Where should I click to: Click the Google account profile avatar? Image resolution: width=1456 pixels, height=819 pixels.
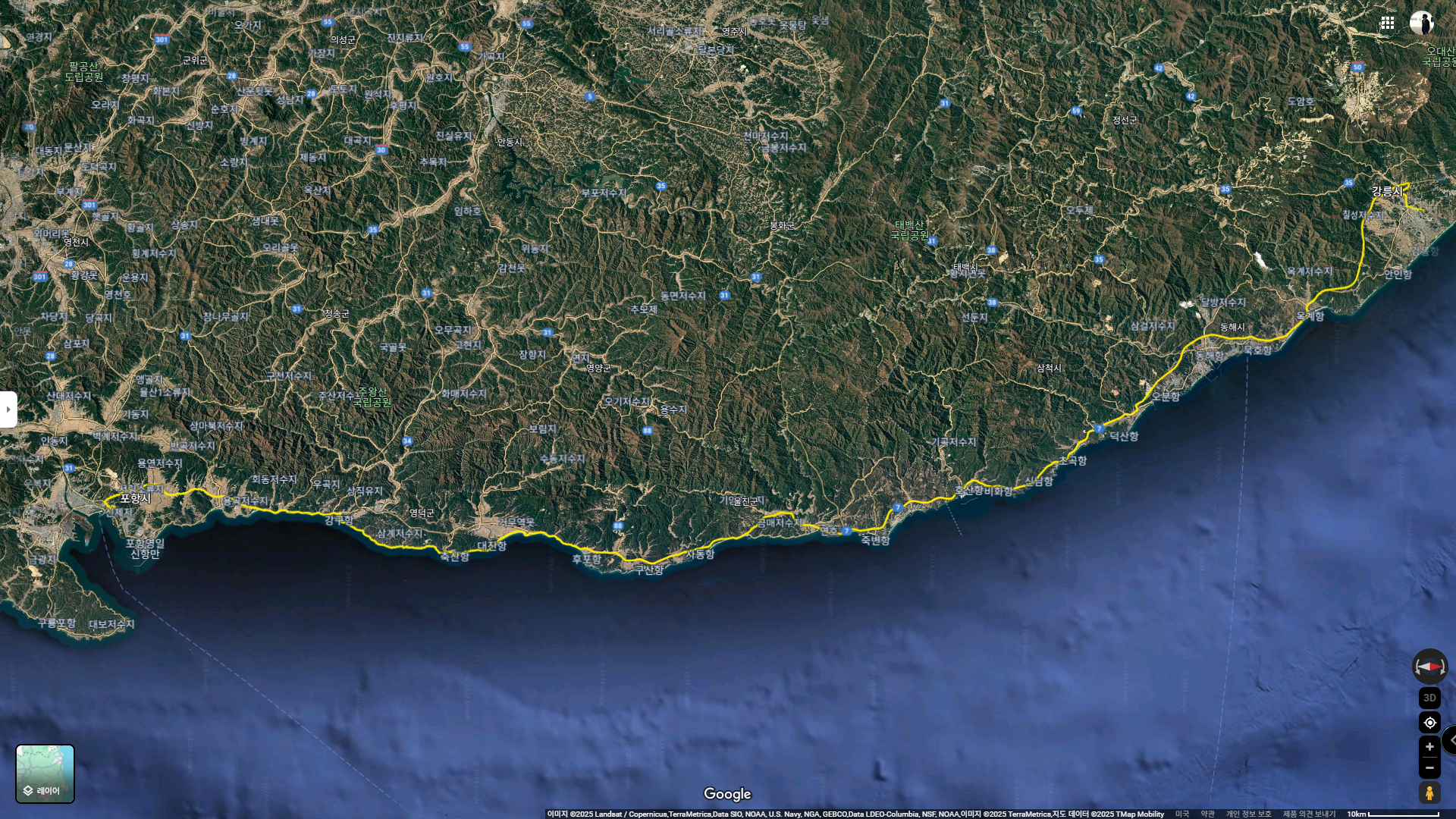click(1421, 23)
